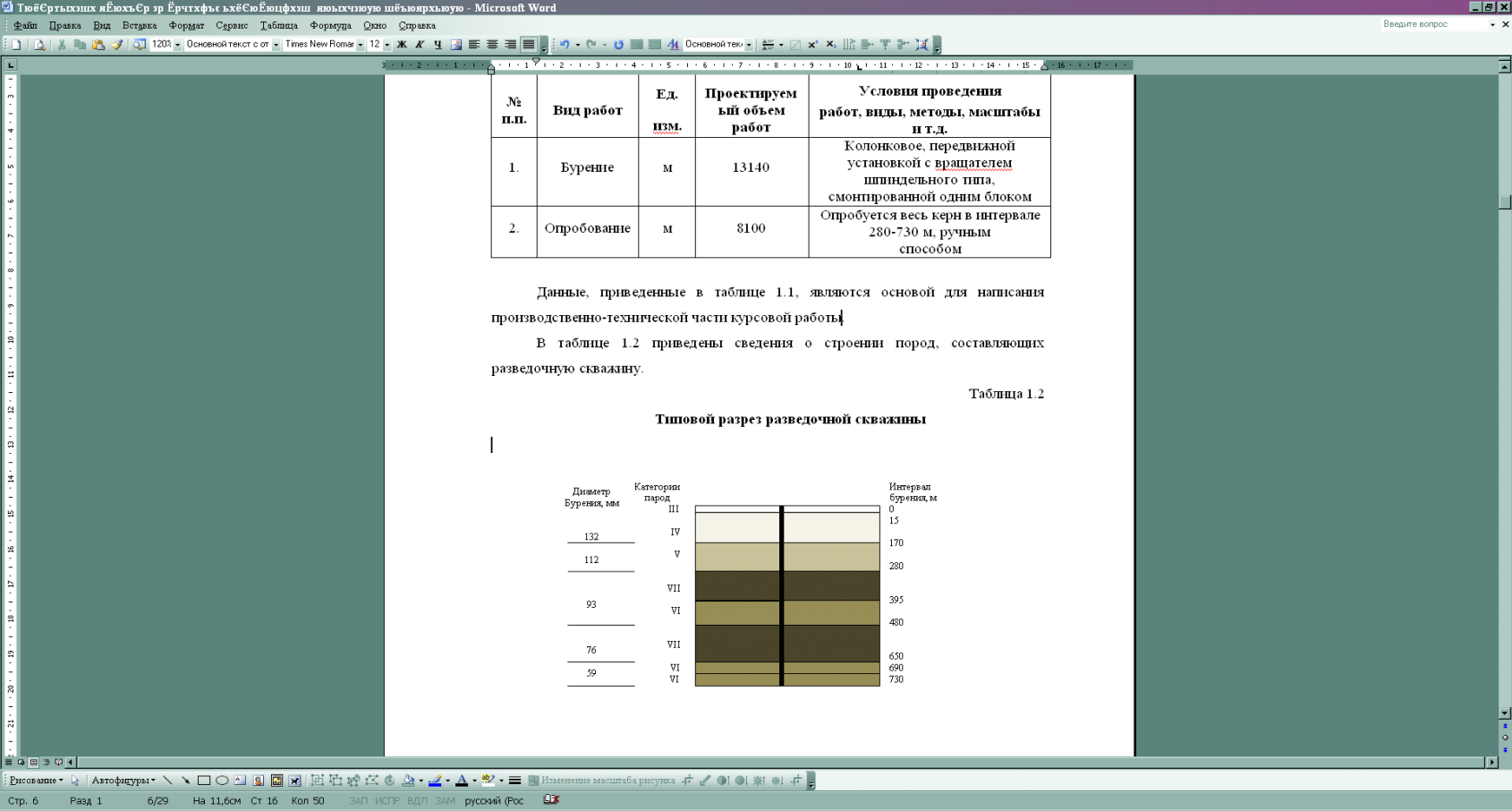
Task: Open the Рисование drawing menu
Action: (x=36, y=781)
